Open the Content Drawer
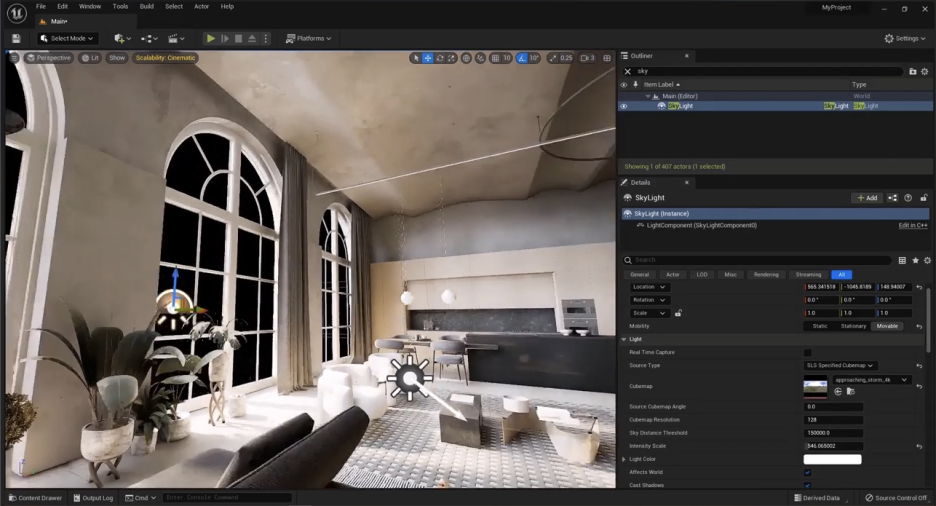This screenshot has height=506, width=936. coord(35,498)
